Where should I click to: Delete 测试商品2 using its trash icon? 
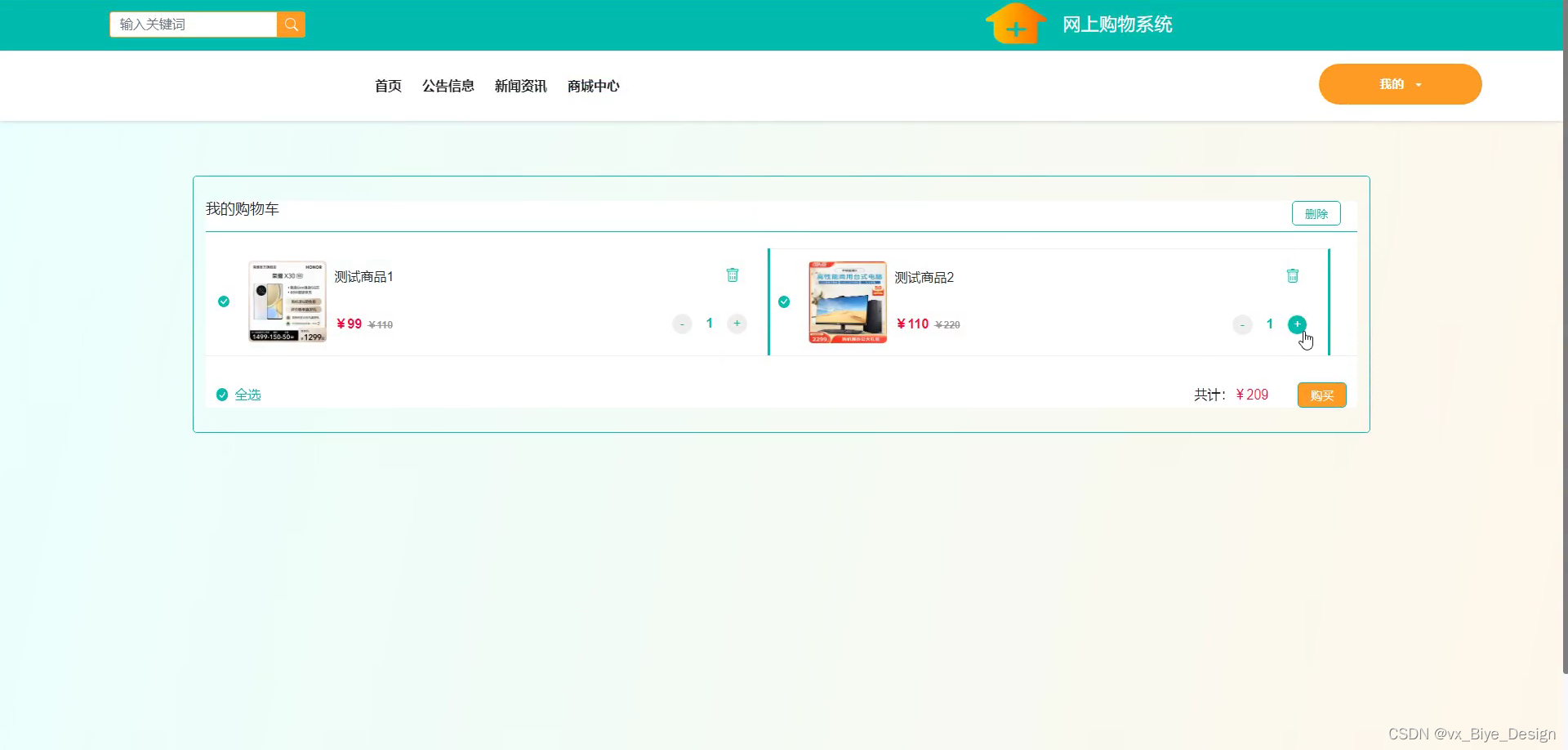click(1293, 276)
